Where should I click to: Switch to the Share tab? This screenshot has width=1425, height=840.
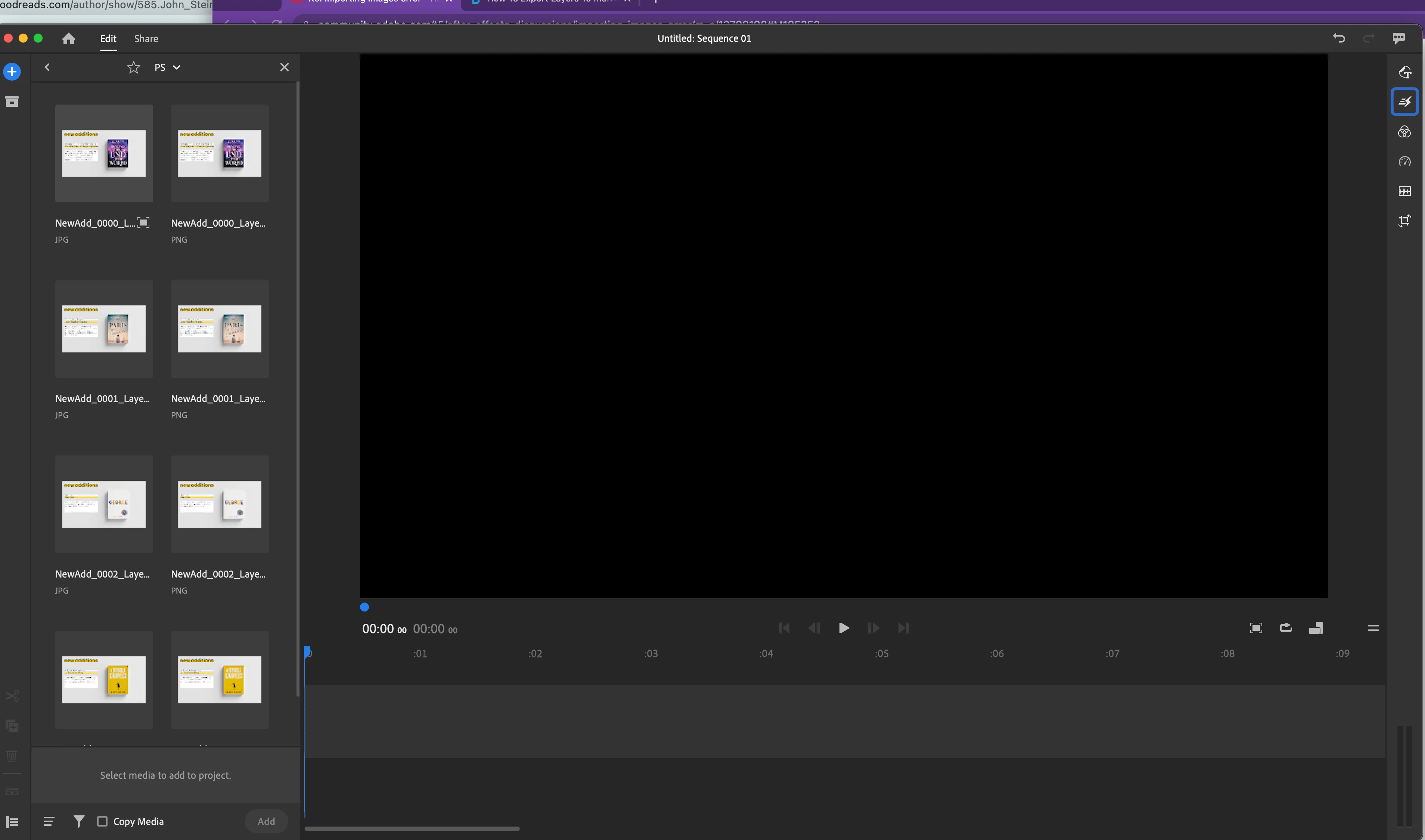(146, 38)
